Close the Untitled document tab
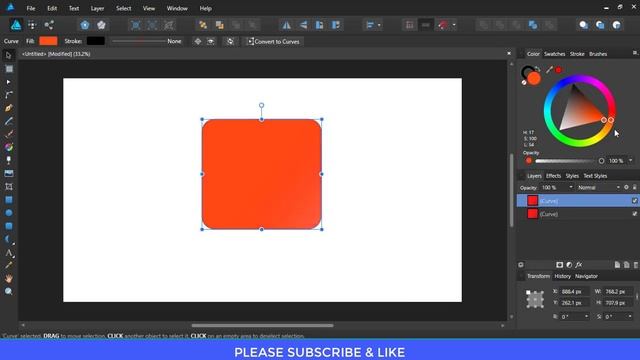640x360 pixels. (509, 53)
